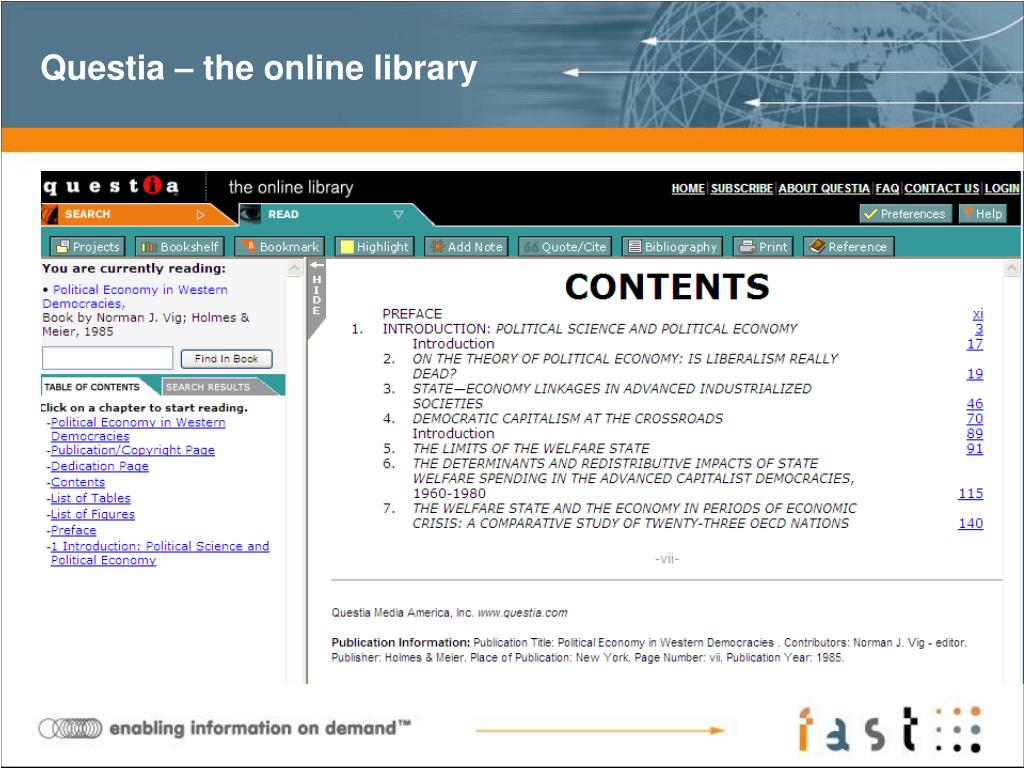Open the Quote/Cite tool
Image resolution: width=1024 pixels, height=768 pixels.
565,247
